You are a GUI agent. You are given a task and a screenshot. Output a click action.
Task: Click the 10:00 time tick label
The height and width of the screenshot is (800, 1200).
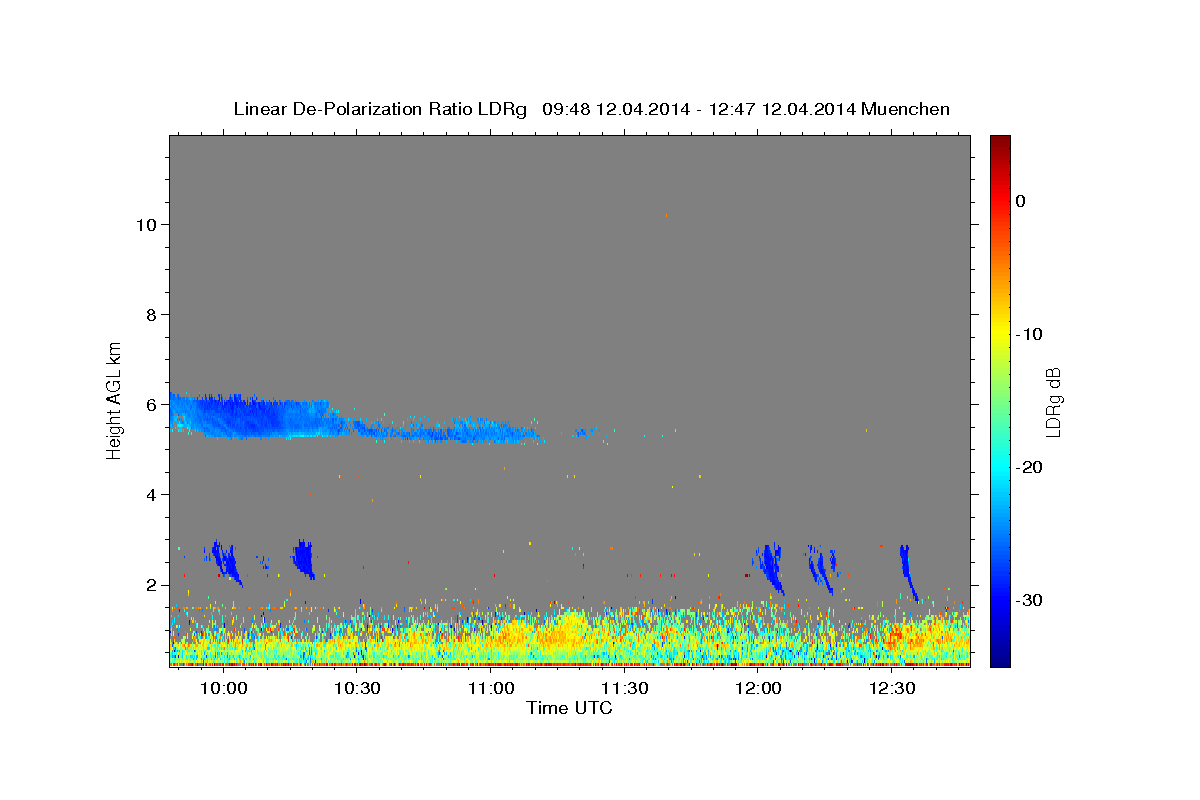click(223, 688)
